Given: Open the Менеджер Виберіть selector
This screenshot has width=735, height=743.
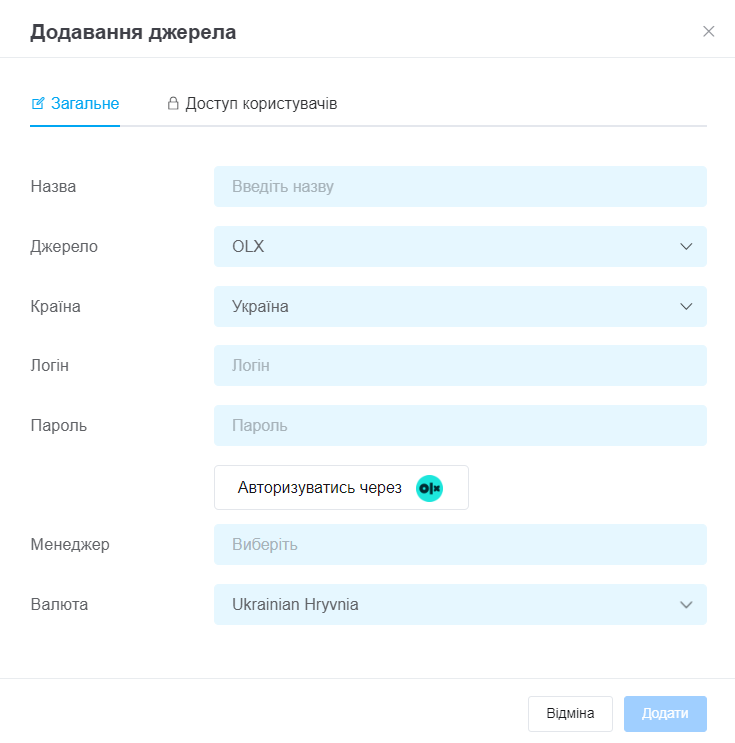Looking at the screenshot, I should [x=460, y=545].
